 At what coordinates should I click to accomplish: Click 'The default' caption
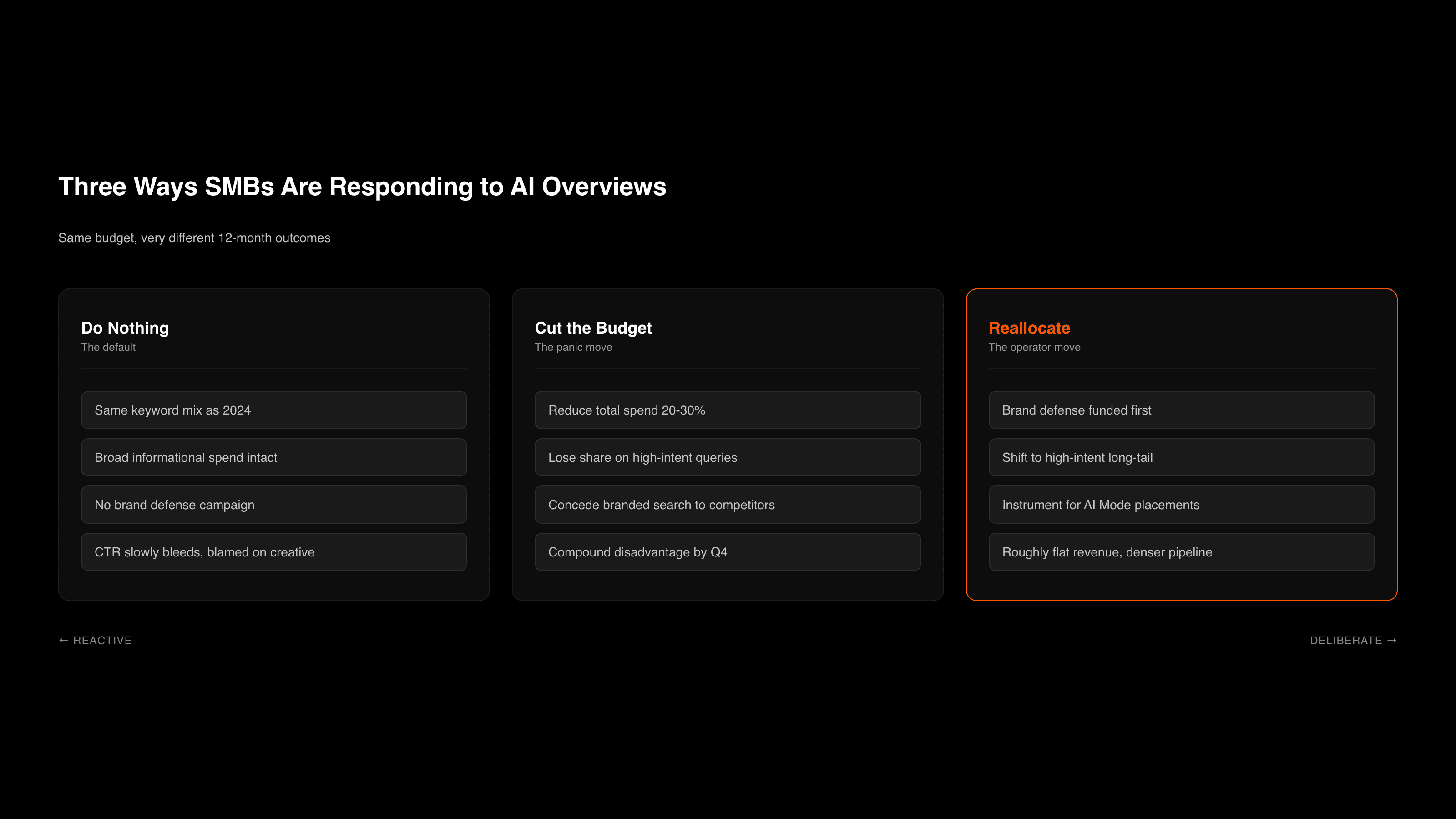click(x=108, y=347)
